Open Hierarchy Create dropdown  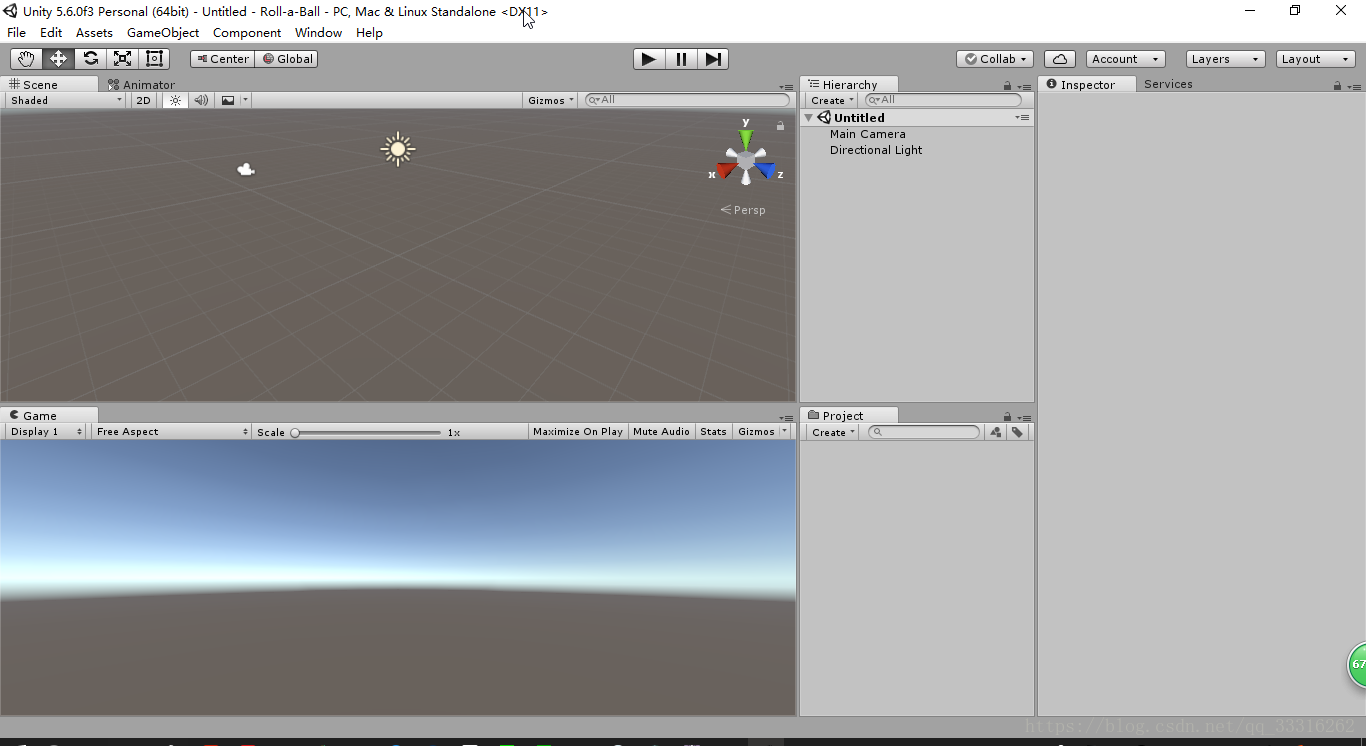pyautogui.click(x=832, y=100)
